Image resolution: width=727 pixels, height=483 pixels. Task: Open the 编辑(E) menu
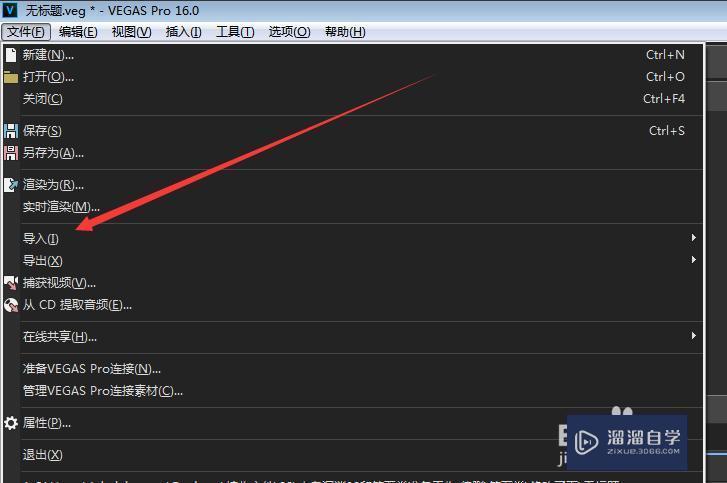(78, 32)
